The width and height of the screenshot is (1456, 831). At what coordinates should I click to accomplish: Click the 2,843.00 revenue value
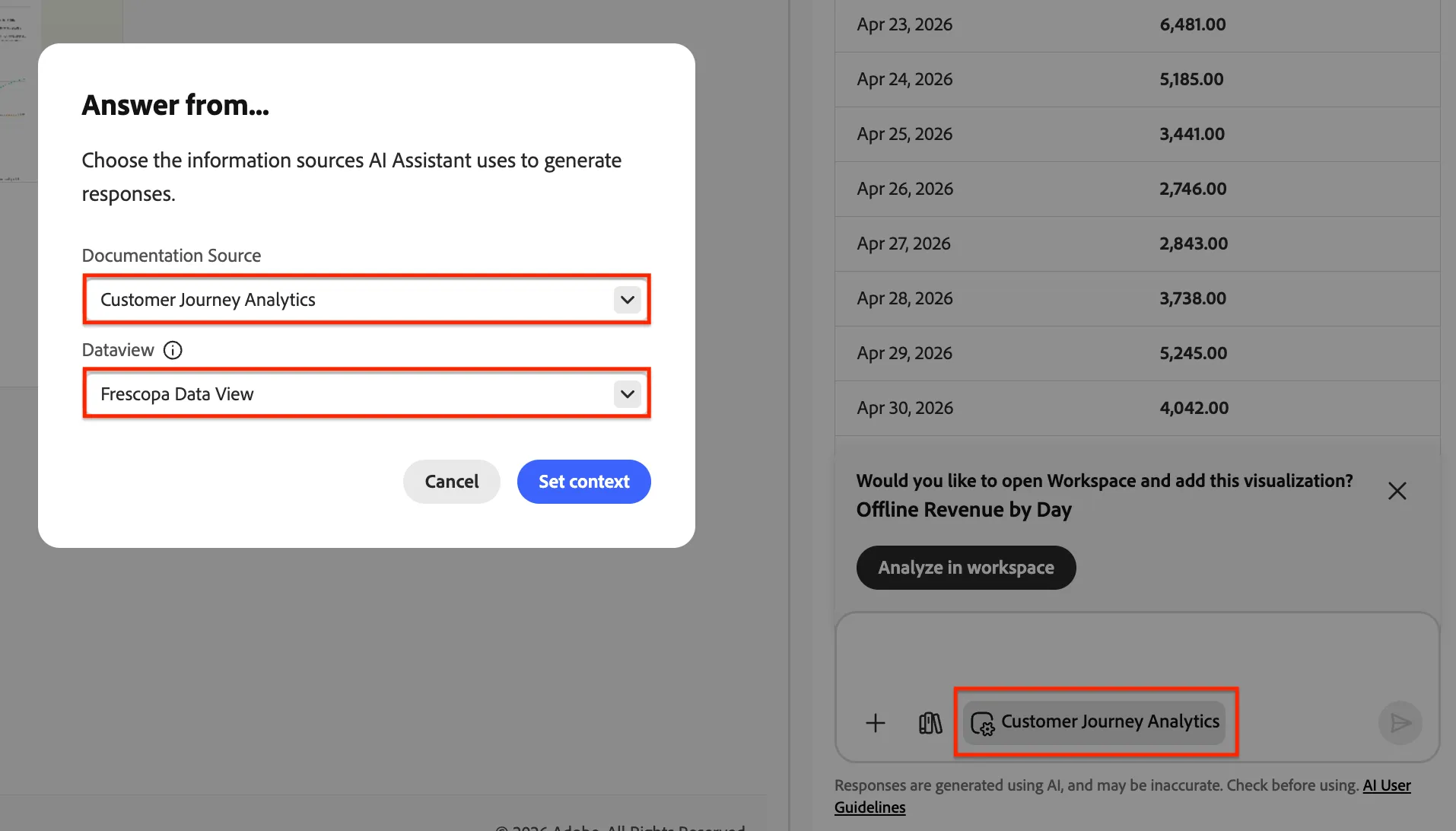click(x=1194, y=244)
